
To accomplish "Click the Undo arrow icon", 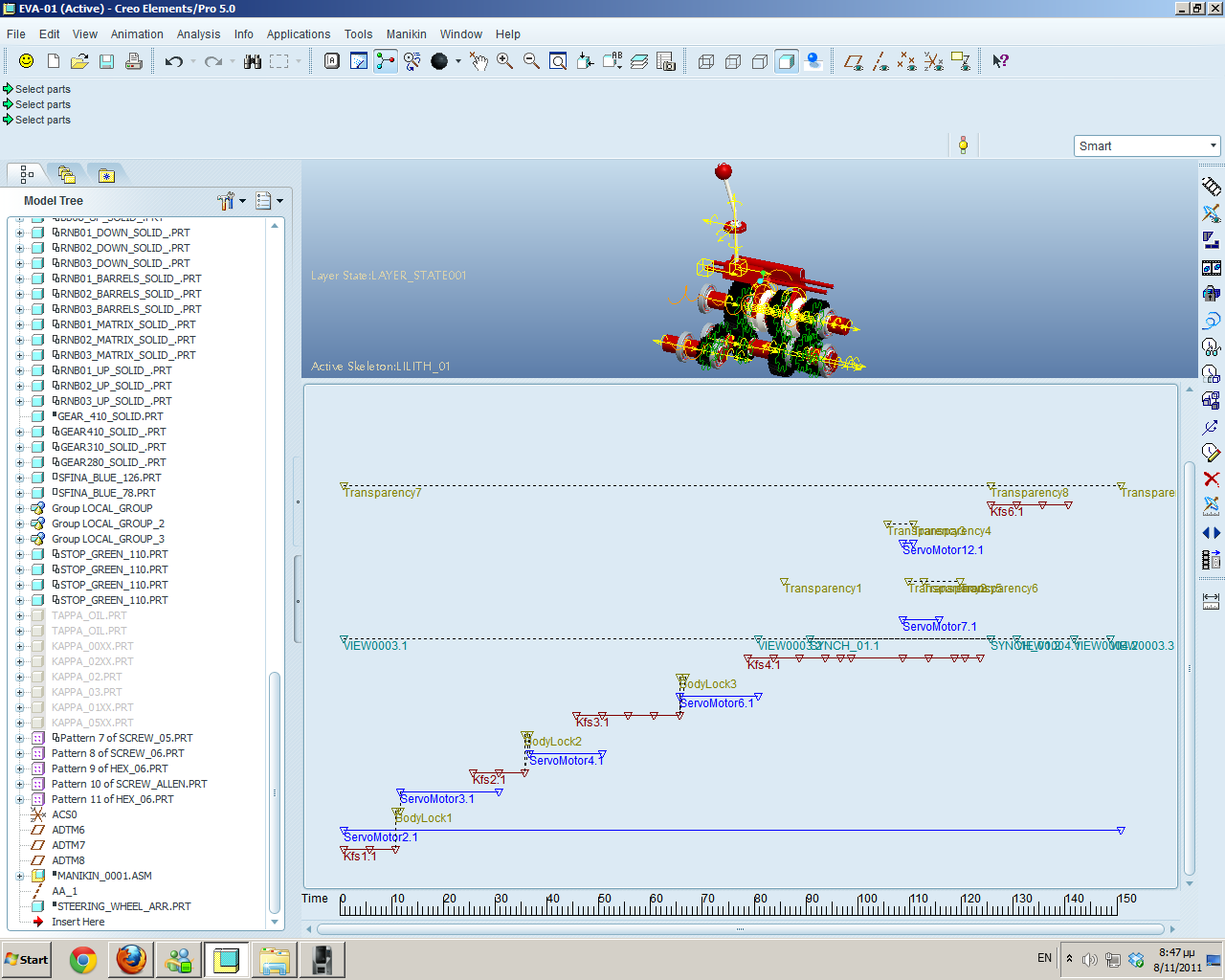I will click(x=173, y=61).
